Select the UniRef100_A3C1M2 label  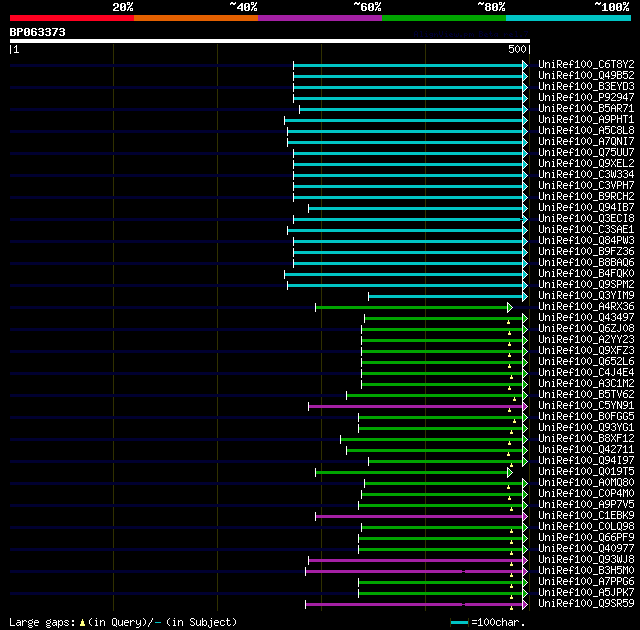(x=586, y=384)
